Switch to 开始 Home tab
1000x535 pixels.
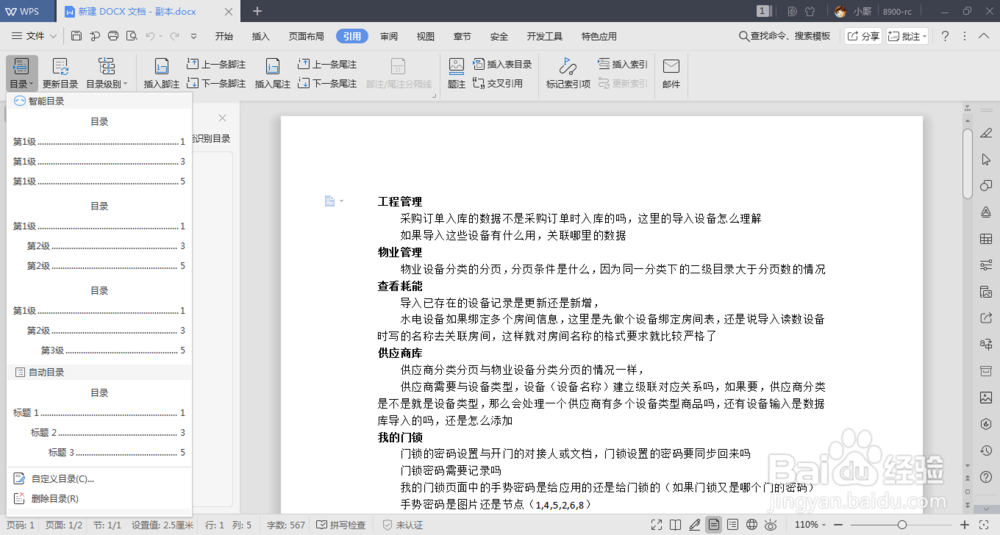click(x=224, y=36)
